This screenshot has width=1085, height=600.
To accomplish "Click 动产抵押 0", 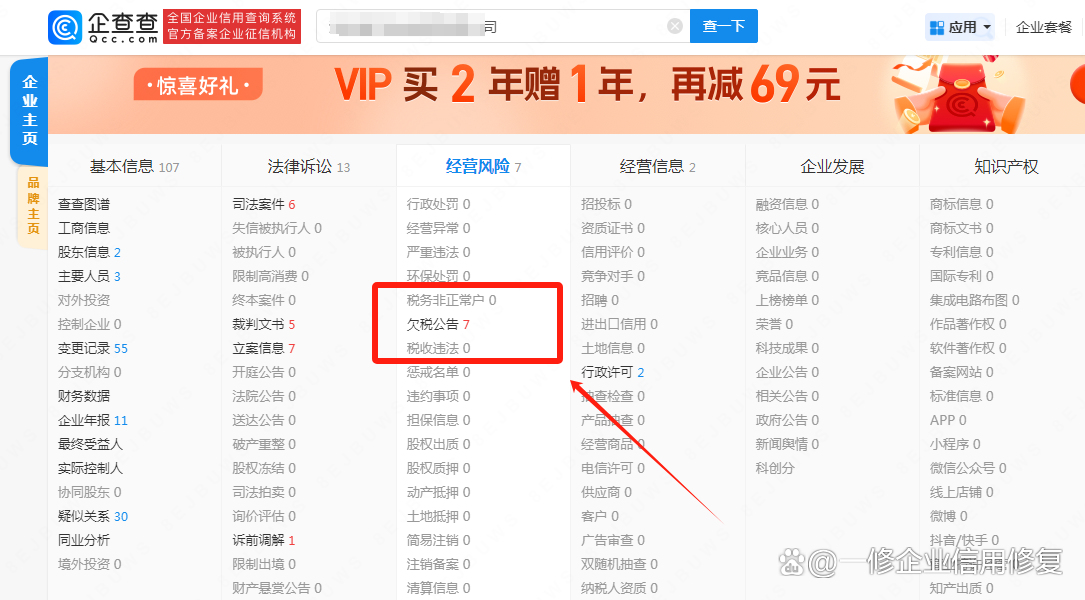I will click(438, 492).
